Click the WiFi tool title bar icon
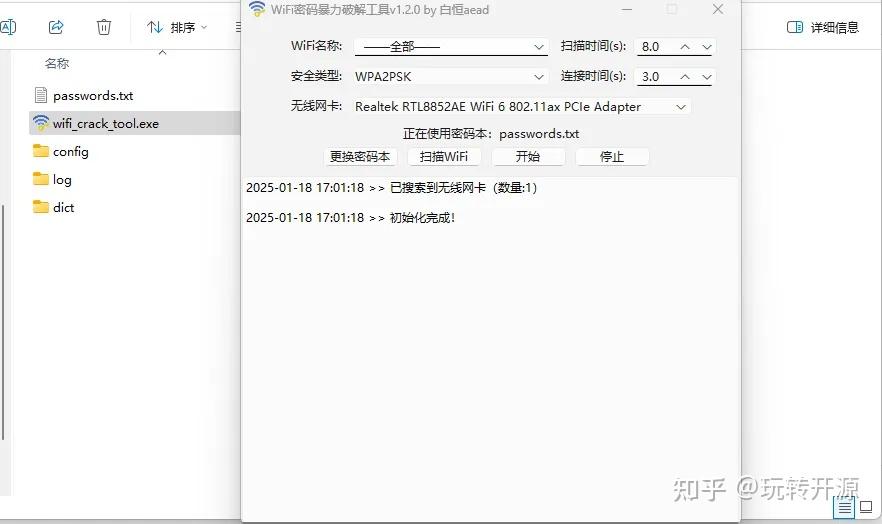This screenshot has width=882, height=524. coord(257,9)
